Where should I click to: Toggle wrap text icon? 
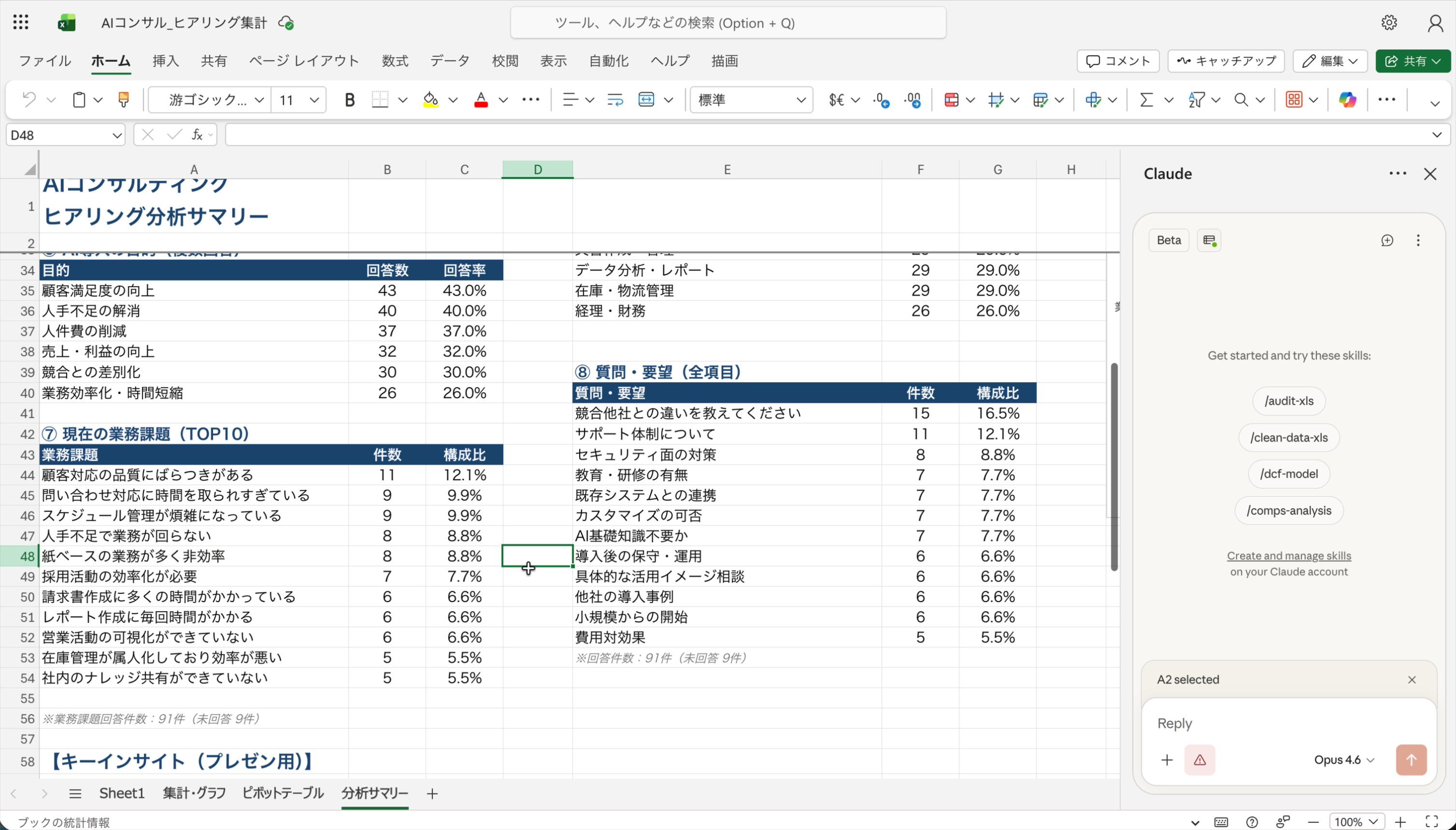coord(615,100)
